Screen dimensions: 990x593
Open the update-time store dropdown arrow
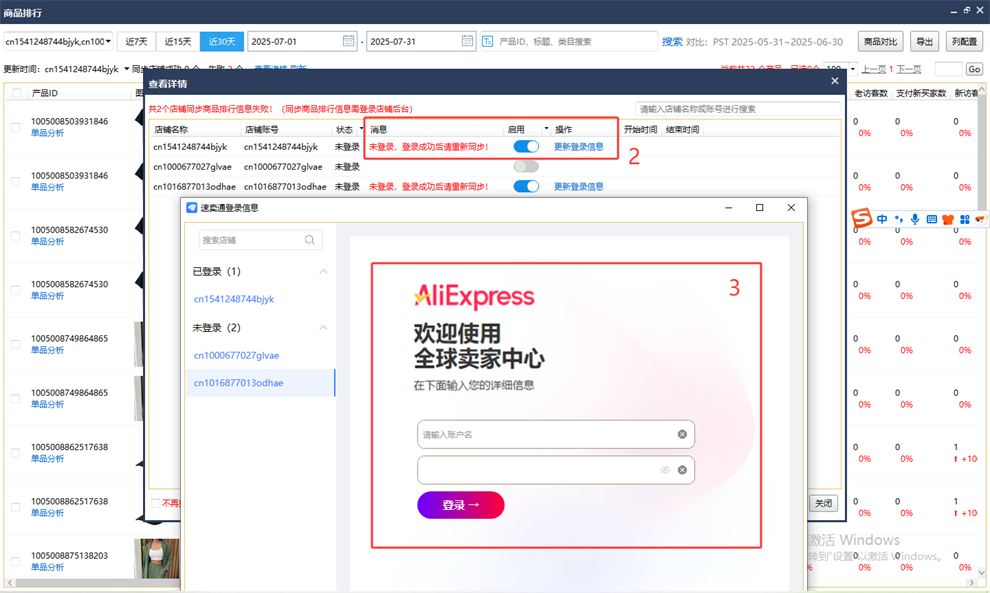(x=126, y=69)
